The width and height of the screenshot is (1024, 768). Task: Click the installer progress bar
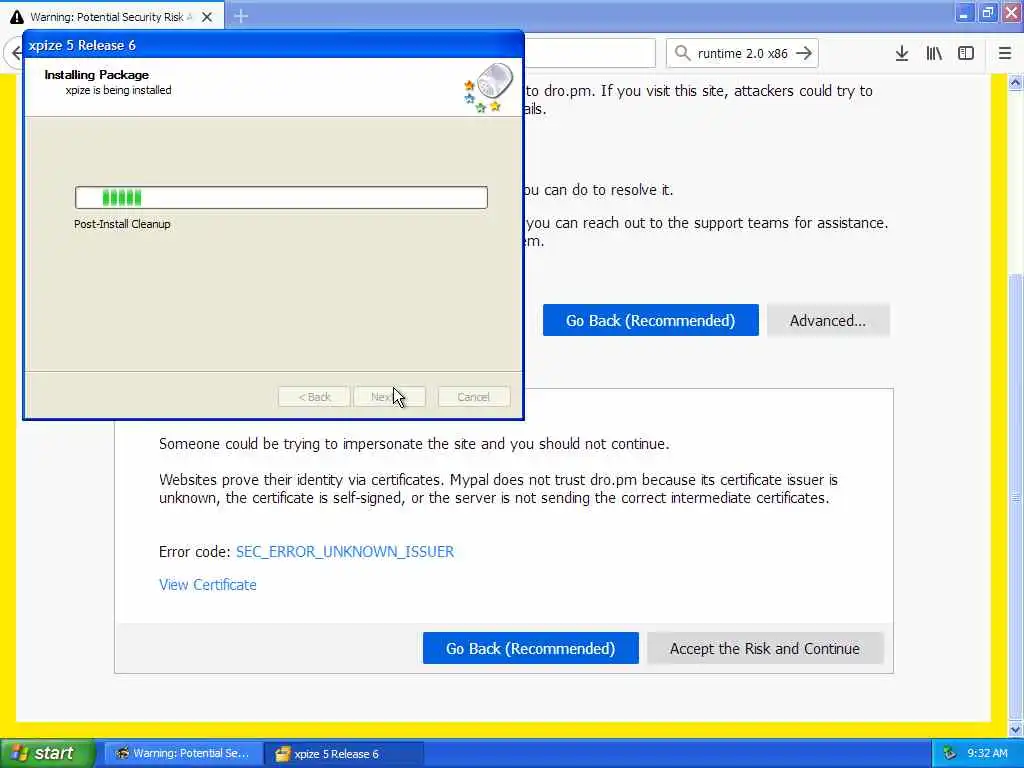pos(281,198)
